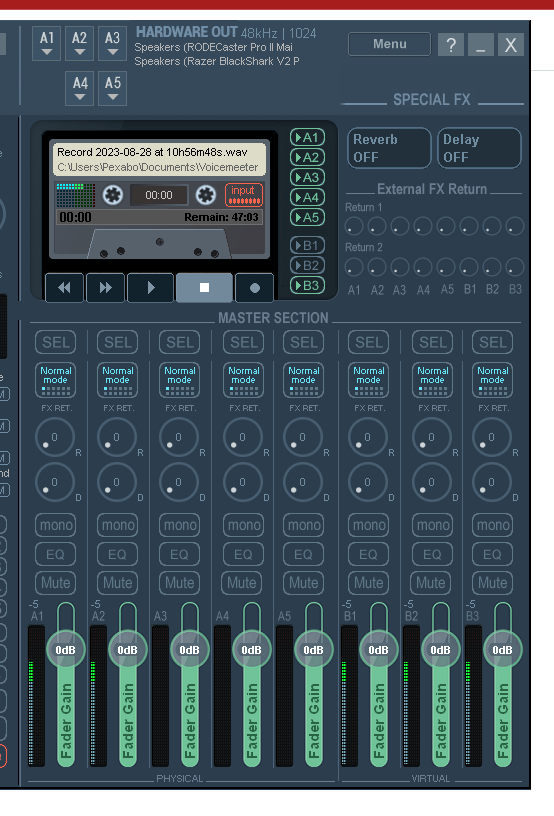
Task: Enable mono on the A4 bus
Action: coord(243,525)
